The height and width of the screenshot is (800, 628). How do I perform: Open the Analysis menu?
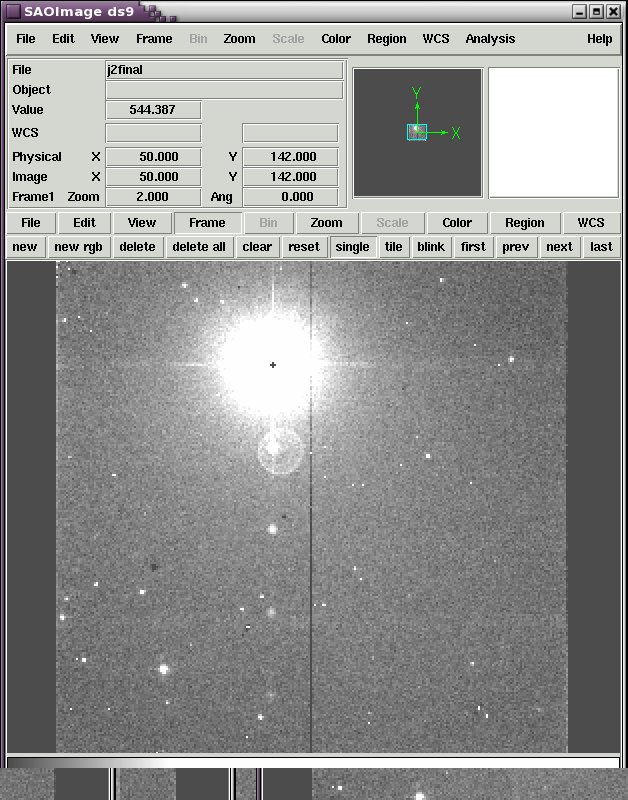point(490,39)
